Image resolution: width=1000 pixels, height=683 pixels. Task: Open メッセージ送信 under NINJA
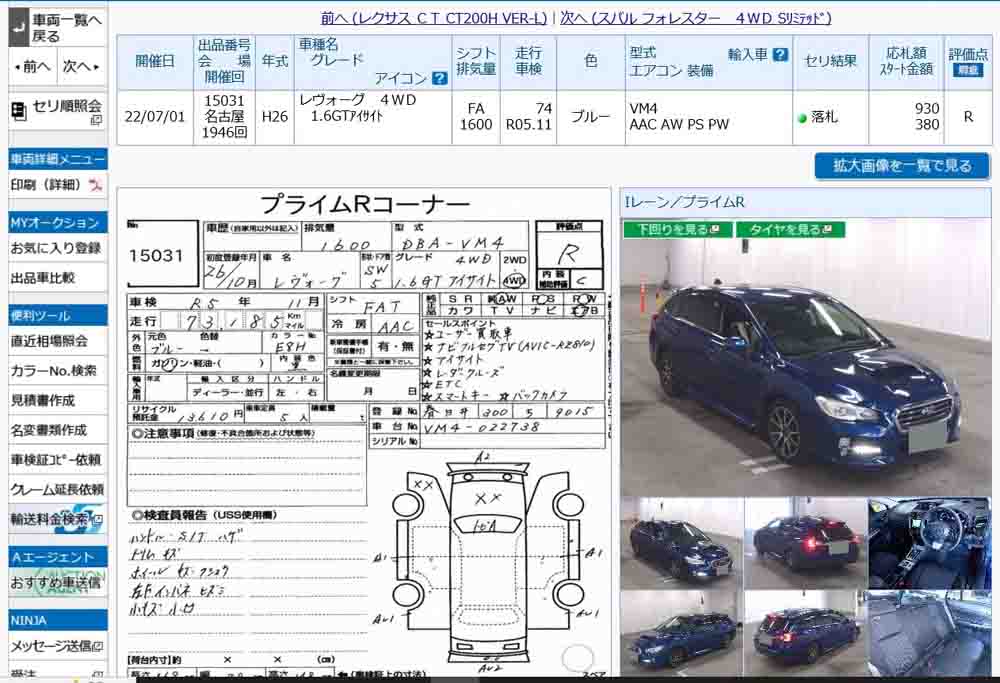pyautogui.click(x=51, y=646)
